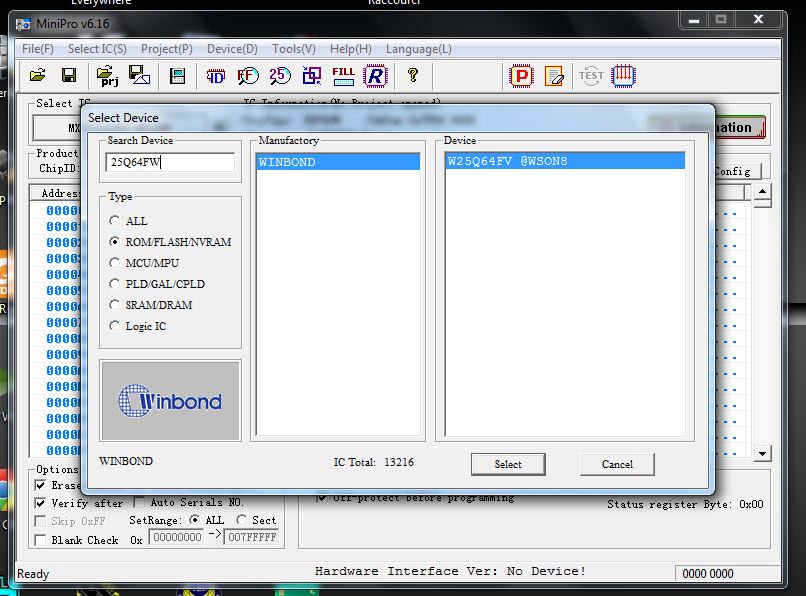Select Logic IC type radio button
The width and height of the screenshot is (806, 596).
click(x=114, y=326)
